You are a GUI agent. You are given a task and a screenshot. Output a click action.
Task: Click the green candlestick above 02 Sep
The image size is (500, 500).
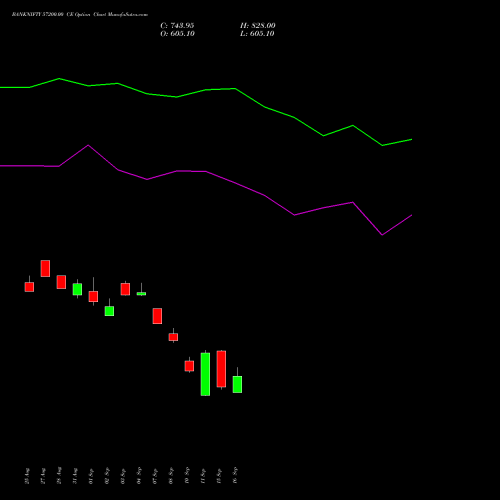[x=109, y=311]
